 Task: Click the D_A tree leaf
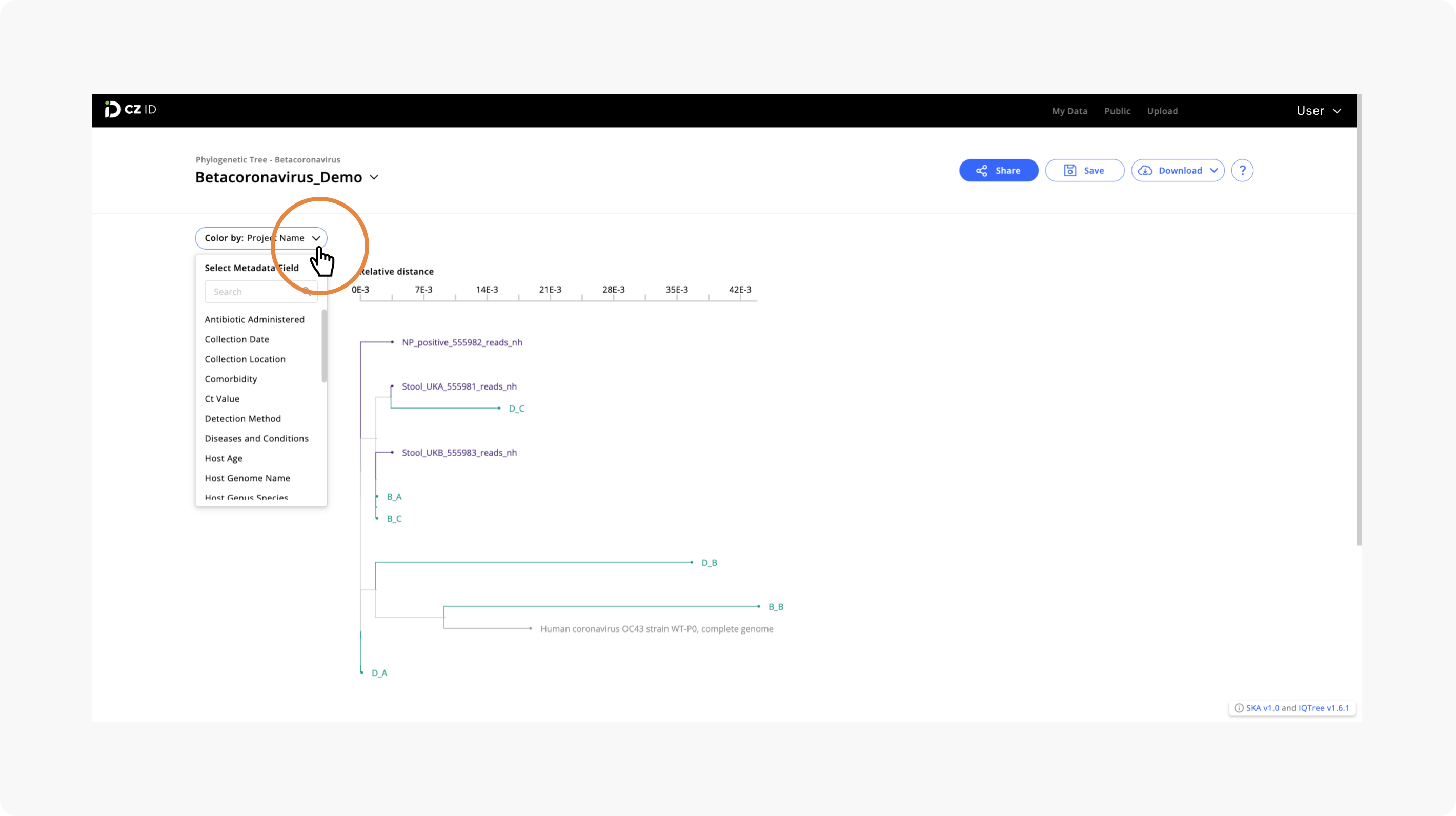[379, 673]
